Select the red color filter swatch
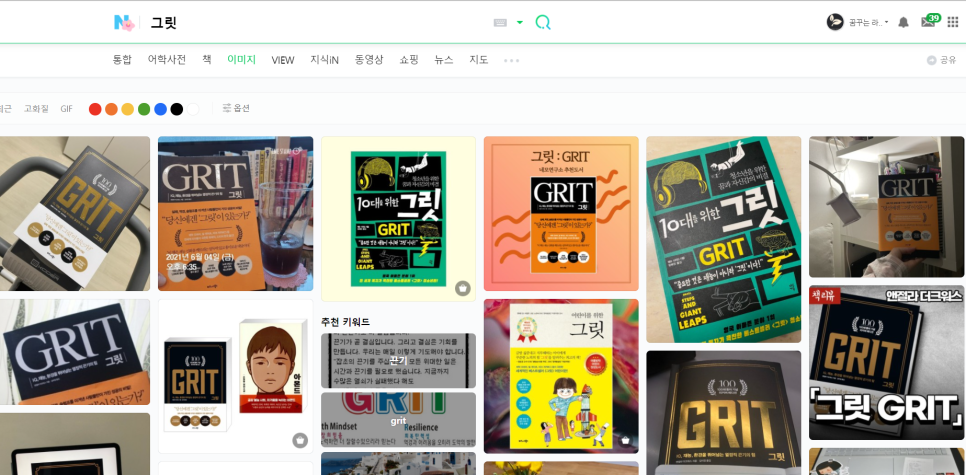The width and height of the screenshot is (966, 475). (x=95, y=109)
